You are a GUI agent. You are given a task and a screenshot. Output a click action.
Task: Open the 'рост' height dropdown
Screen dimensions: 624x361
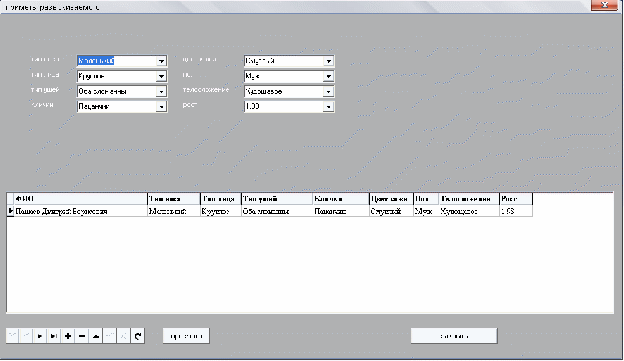pos(328,106)
